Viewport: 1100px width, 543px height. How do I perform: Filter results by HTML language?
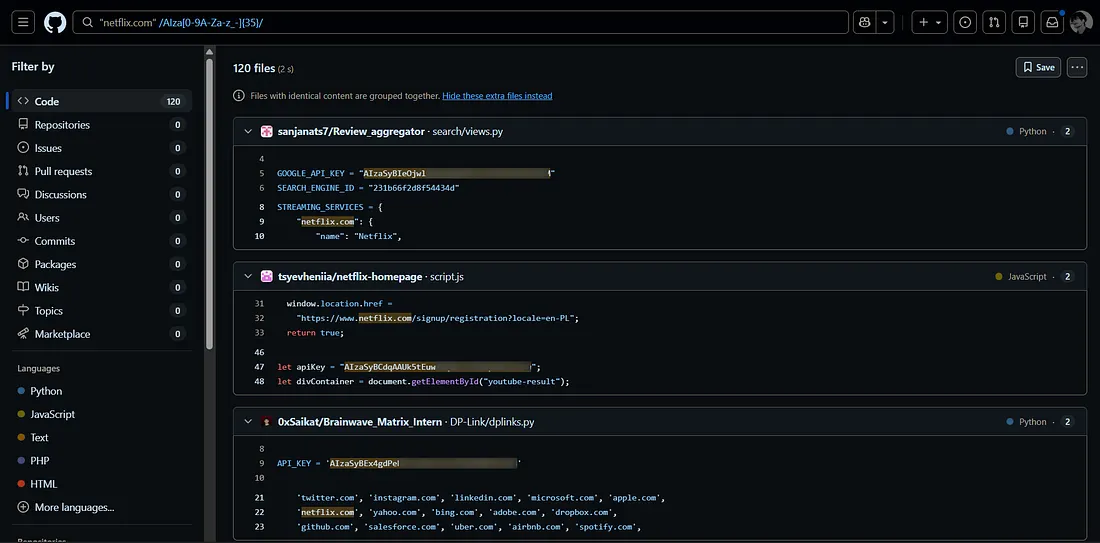pos(101,484)
